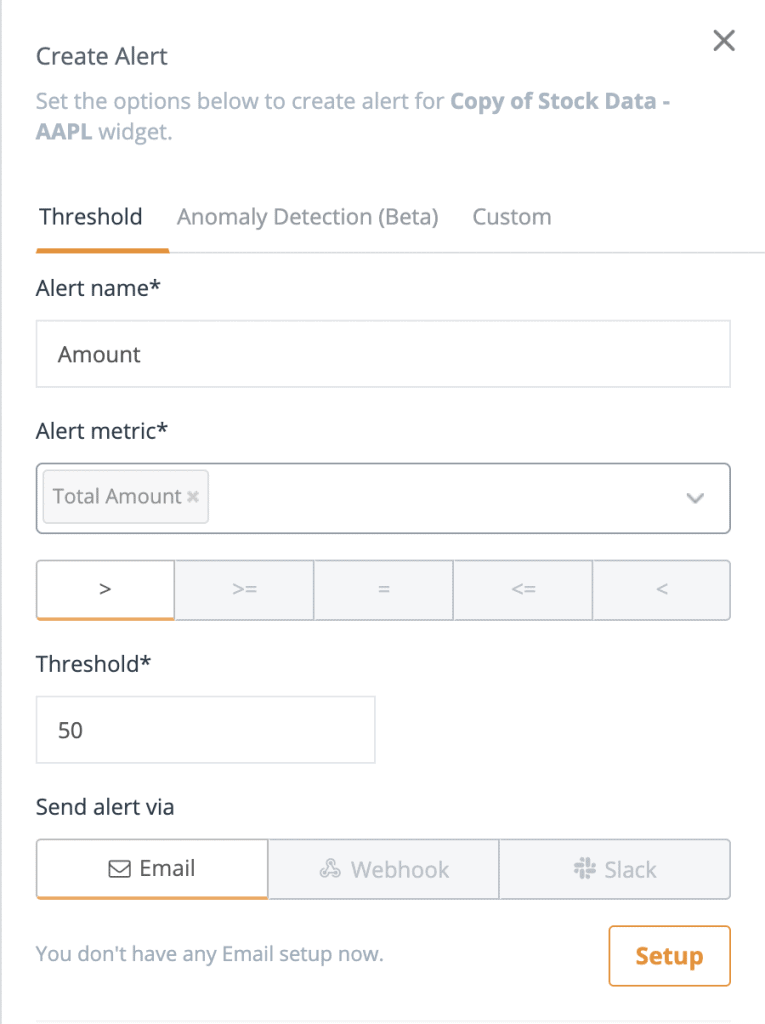Select Email as alert delivery method
Image resolution: width=765 pixels, height=1024 pixels.
pyautogui.click(x=151, y=868)
